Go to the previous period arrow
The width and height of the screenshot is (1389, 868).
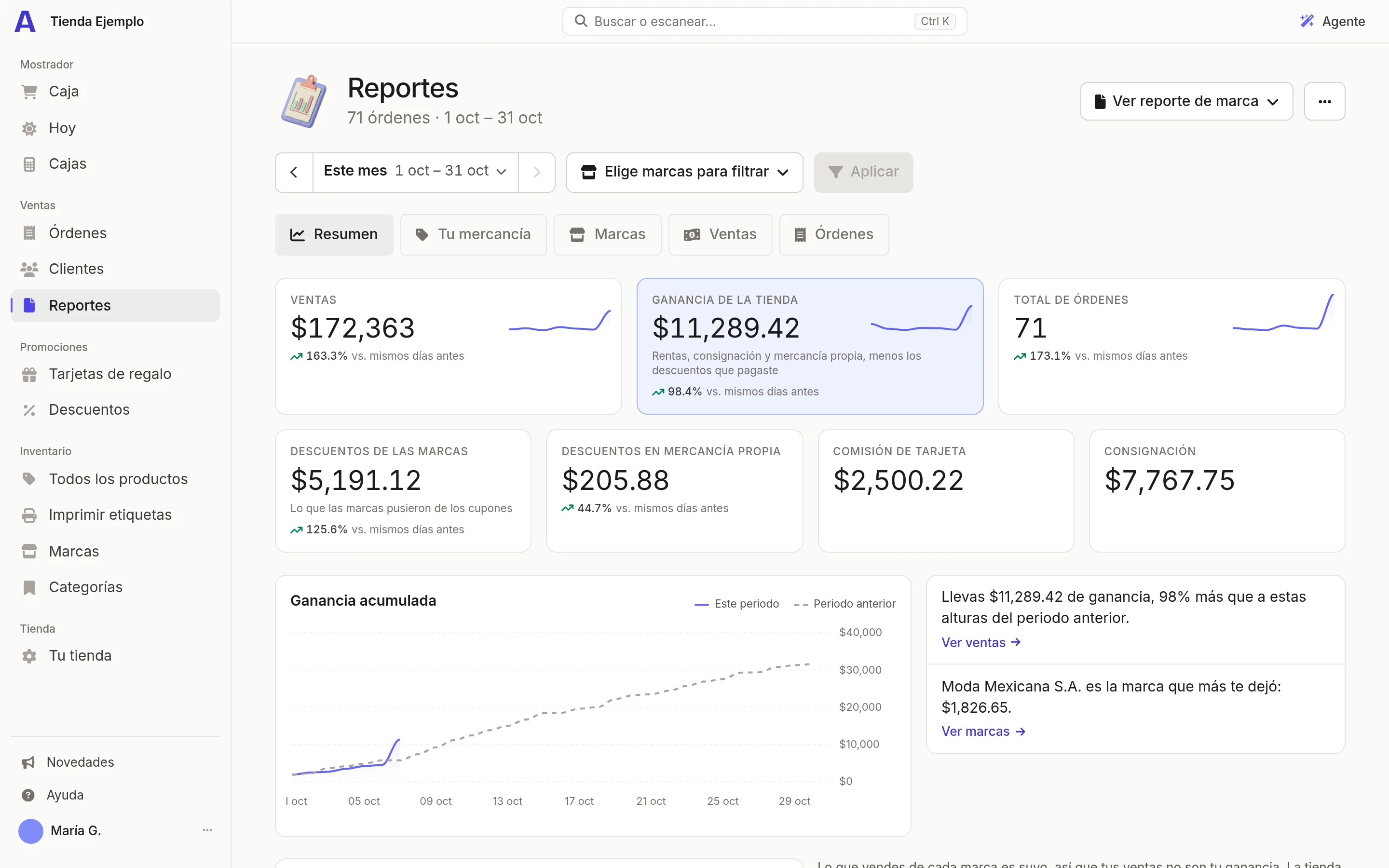tap(294, 172)
